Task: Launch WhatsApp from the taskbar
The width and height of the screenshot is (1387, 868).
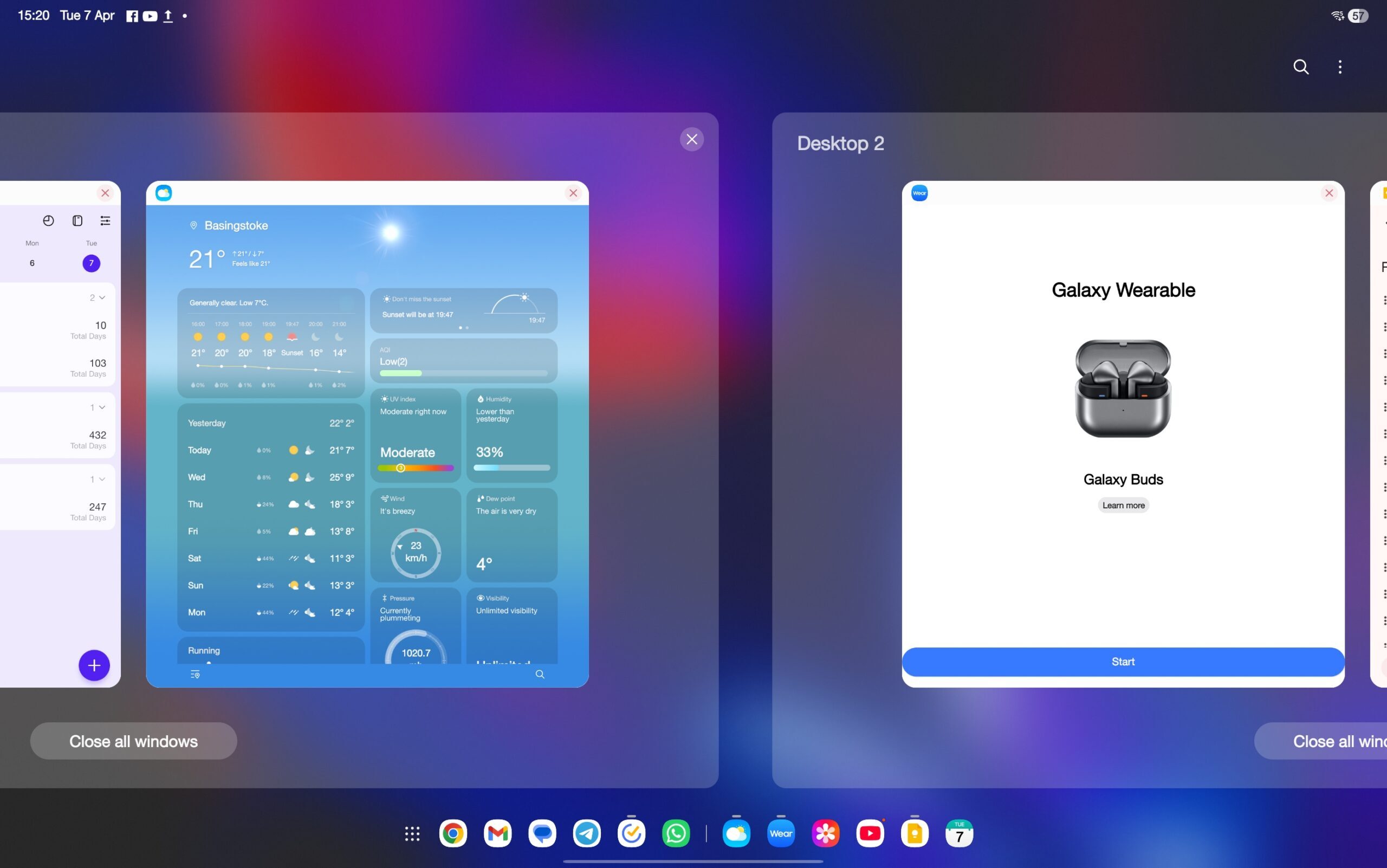Action: click(676, 832)
